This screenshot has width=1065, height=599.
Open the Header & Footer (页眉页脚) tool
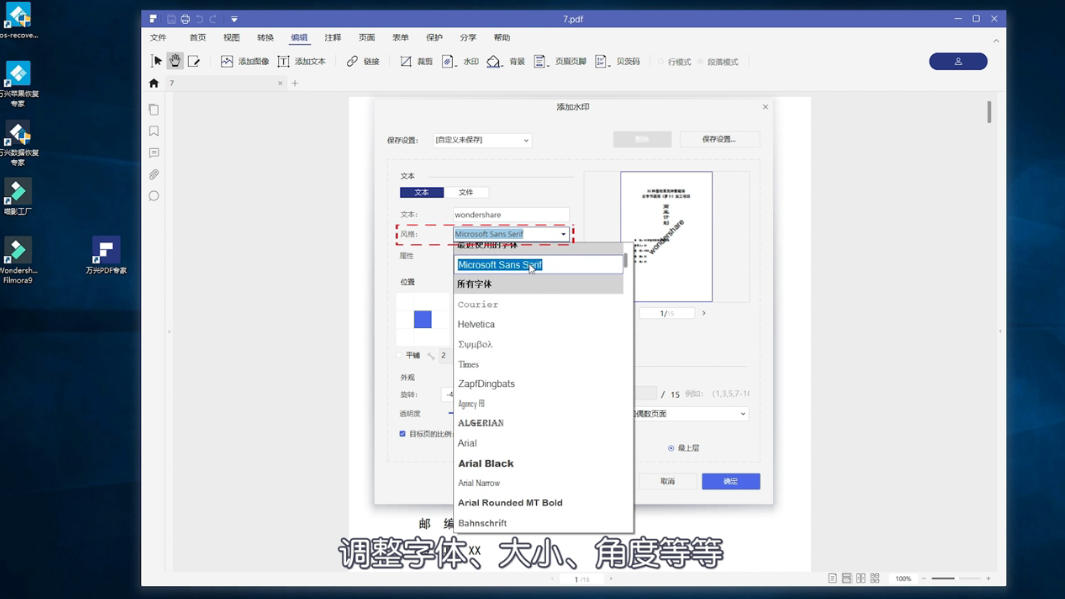click(560, 61)
